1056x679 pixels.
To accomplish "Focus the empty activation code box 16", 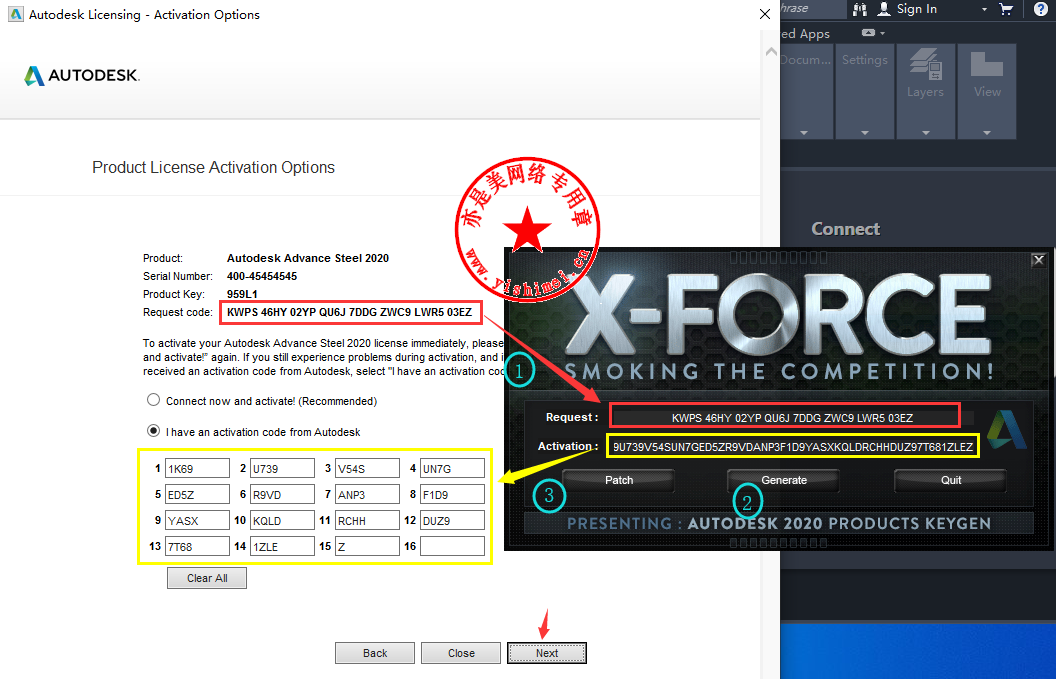I will pos(453,546).
